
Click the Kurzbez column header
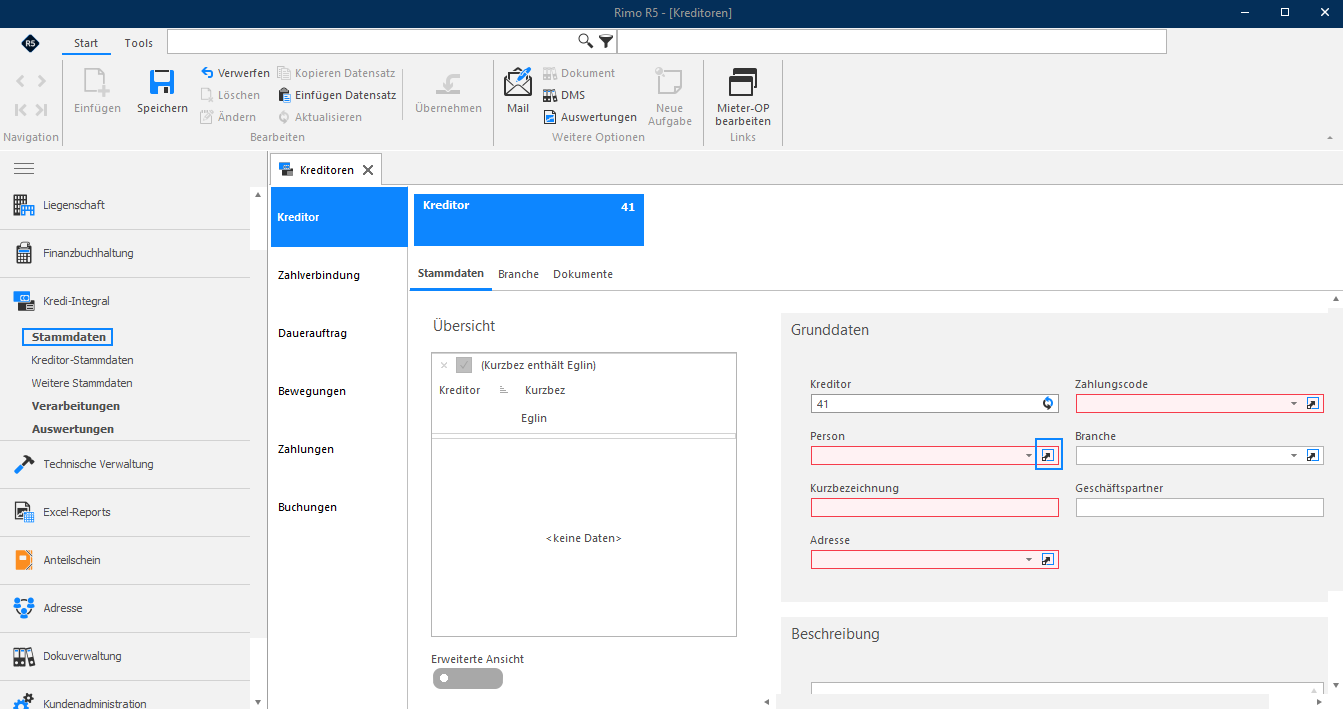[x=545, y=390]
